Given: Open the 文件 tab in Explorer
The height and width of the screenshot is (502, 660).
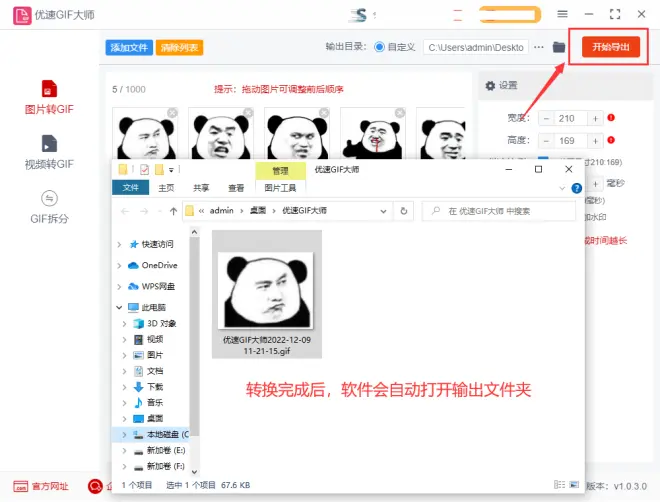Looking at the screenshot, I should tap(130, 188).
